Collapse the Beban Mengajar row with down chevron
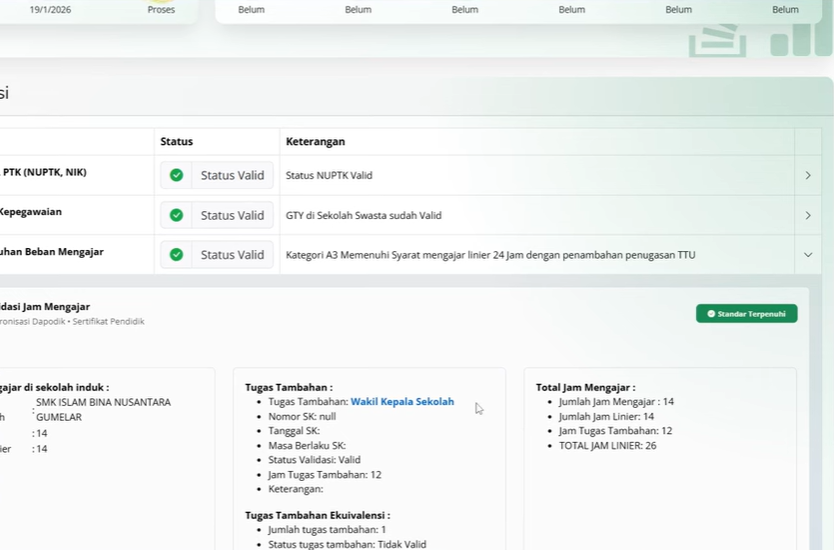 coord(808,255)
